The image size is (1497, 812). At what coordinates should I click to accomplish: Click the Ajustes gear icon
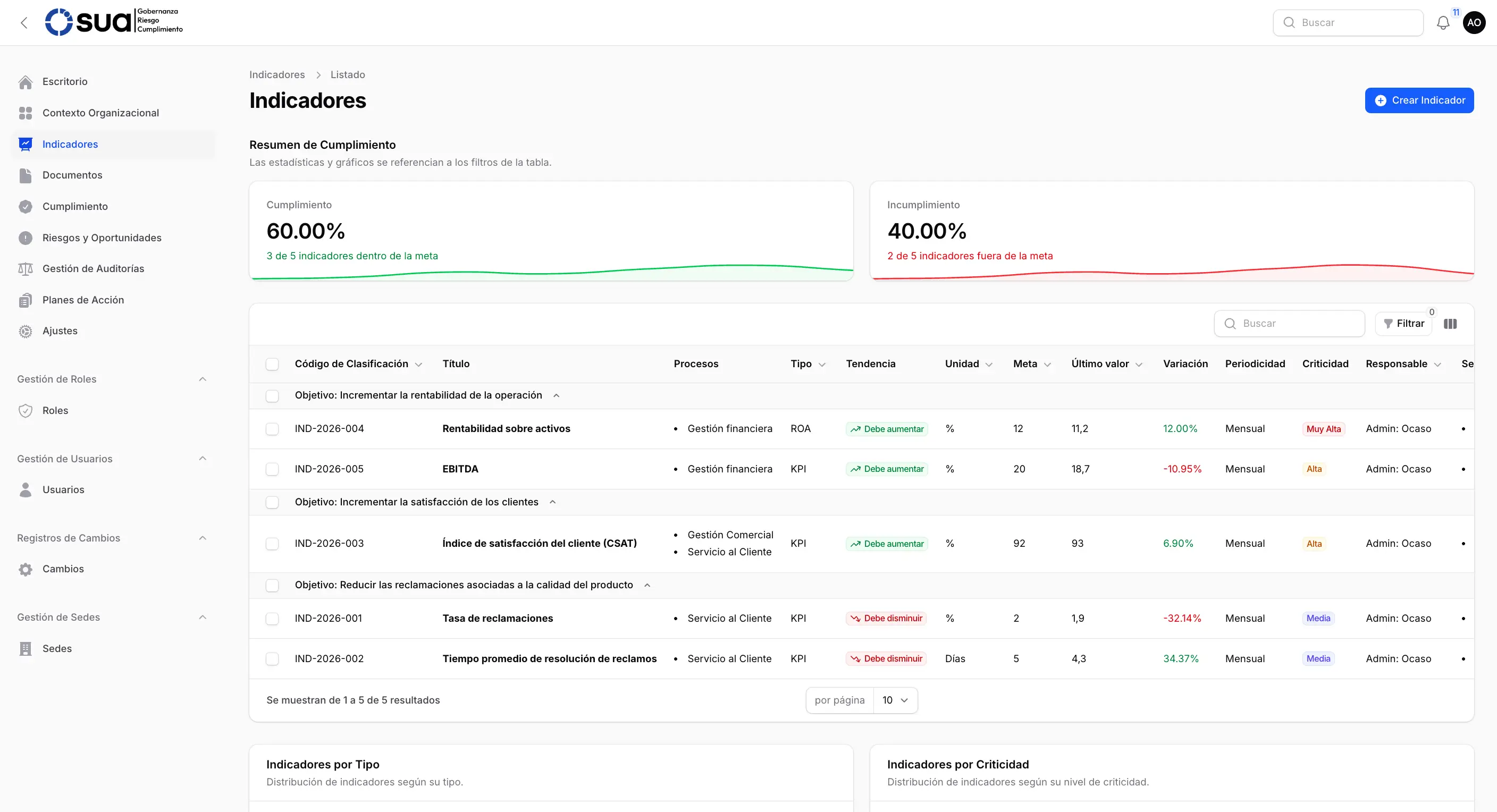click(x=26, y=331)
